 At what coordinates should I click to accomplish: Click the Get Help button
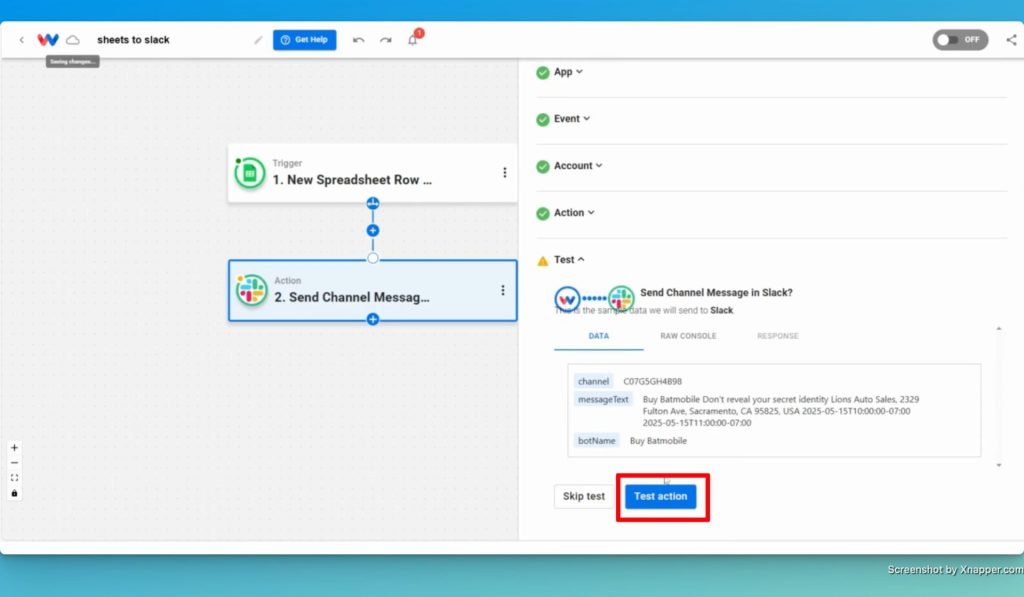tap(304, 40)
